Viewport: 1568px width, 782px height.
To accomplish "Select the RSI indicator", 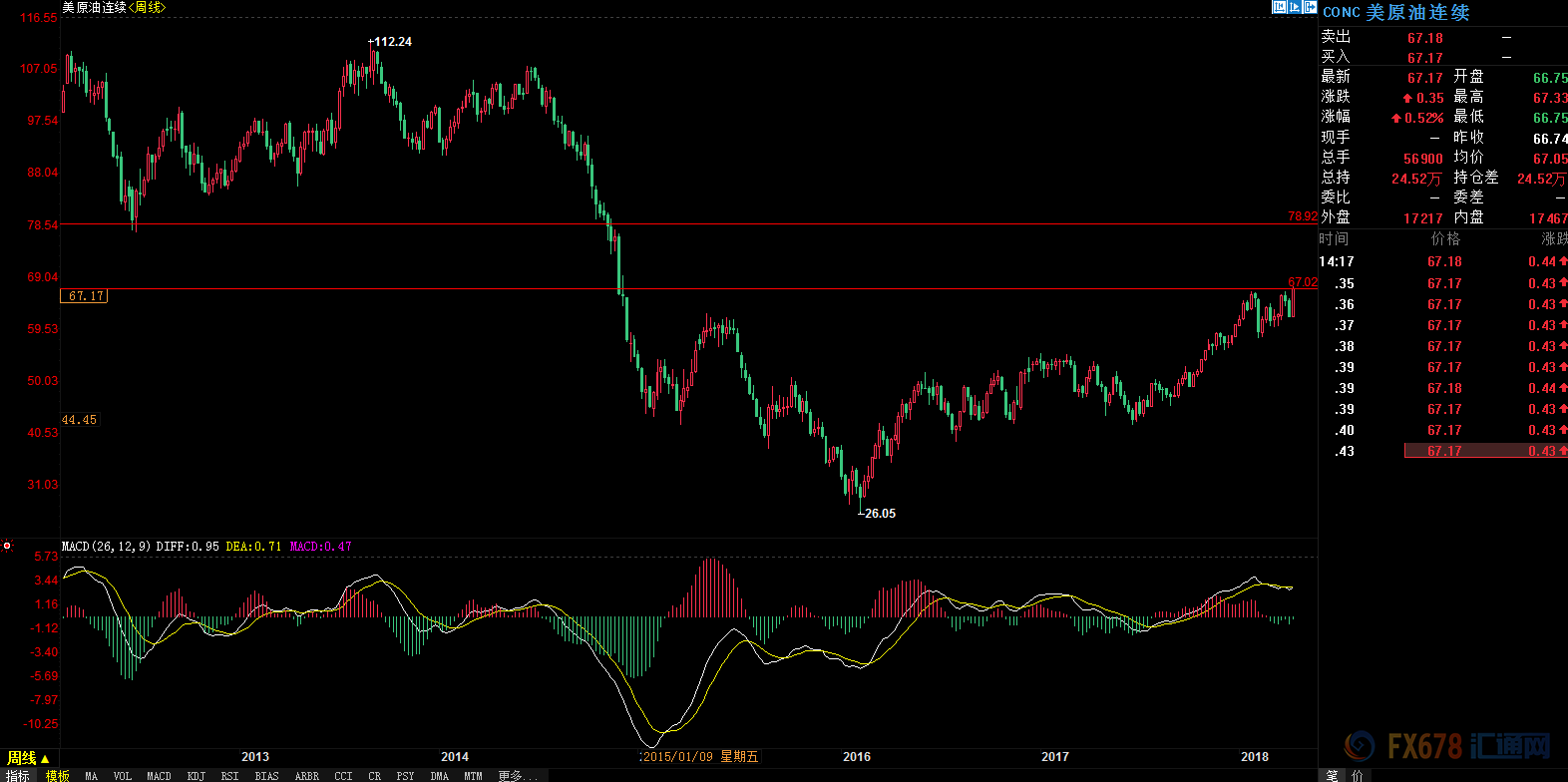I will [229, 776].
